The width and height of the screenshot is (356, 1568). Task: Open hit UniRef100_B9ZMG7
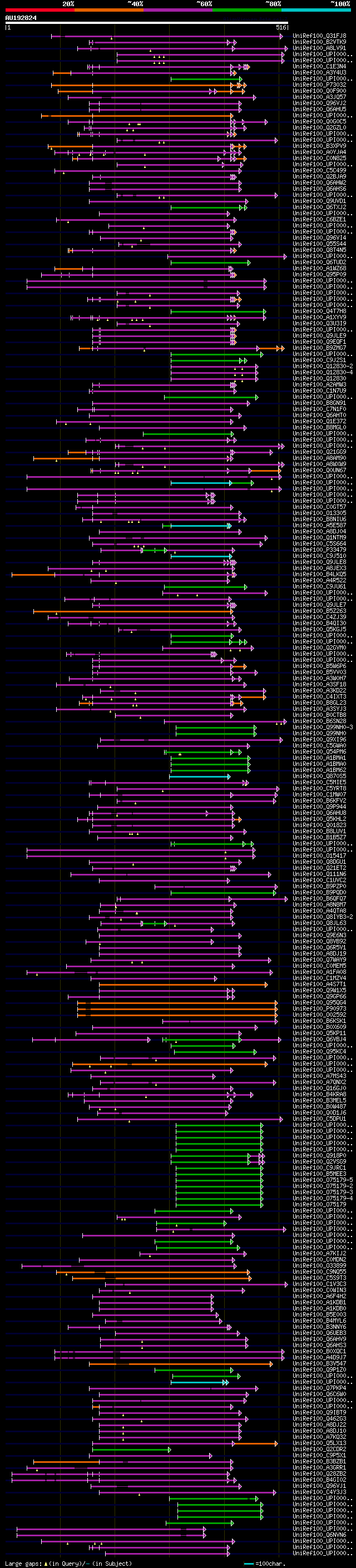(x=319, y=348)
